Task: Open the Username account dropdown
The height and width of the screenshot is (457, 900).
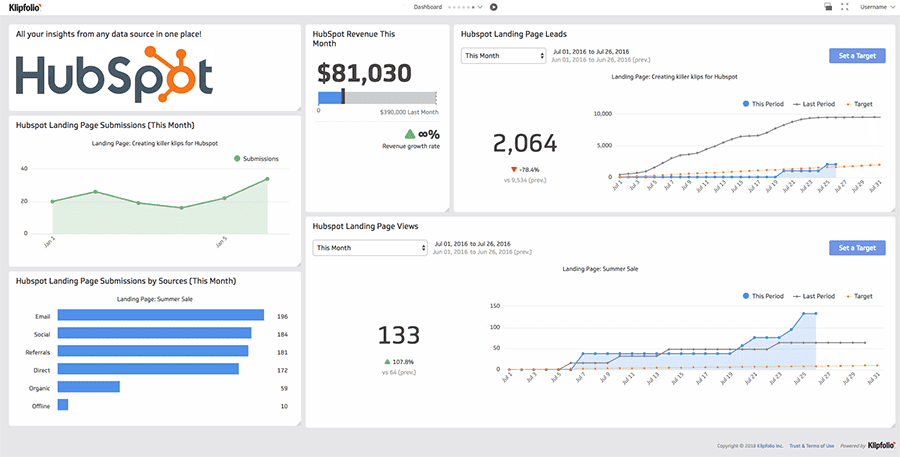Action: 877,7
